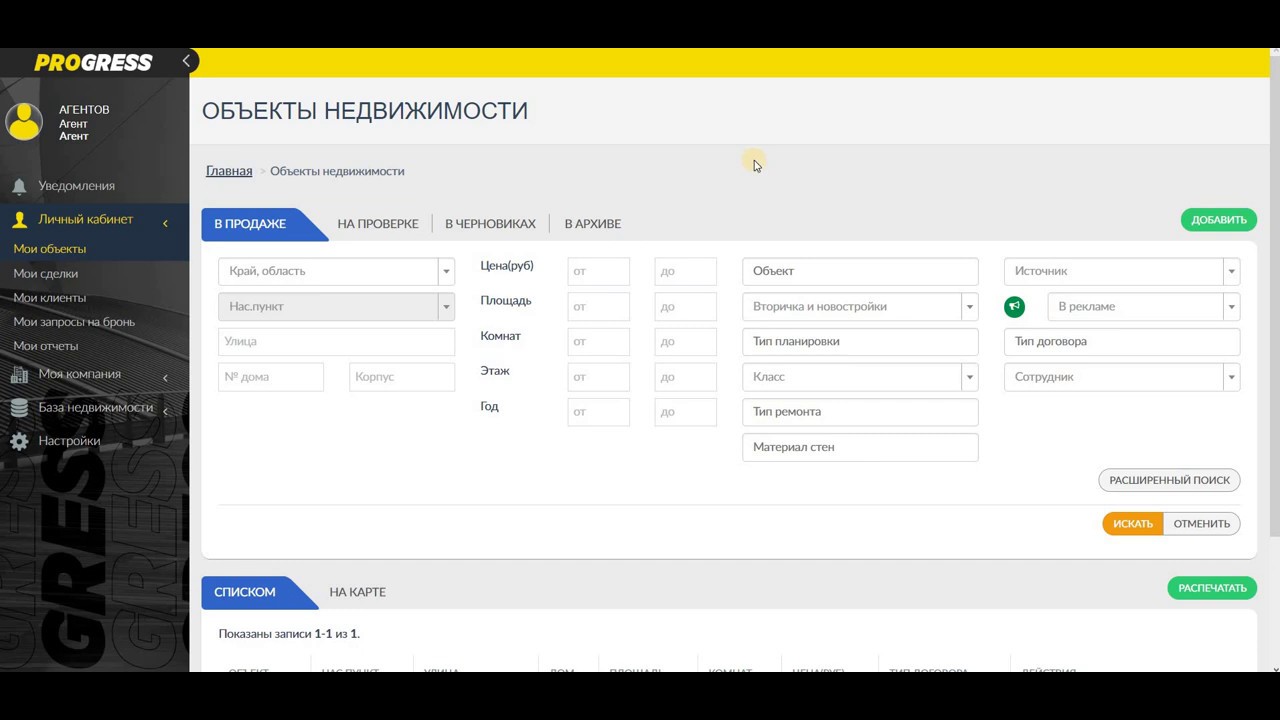Go to Мои запросы на бронь
This screenshot has width=1280, height=720.
[x=74, y=322]
